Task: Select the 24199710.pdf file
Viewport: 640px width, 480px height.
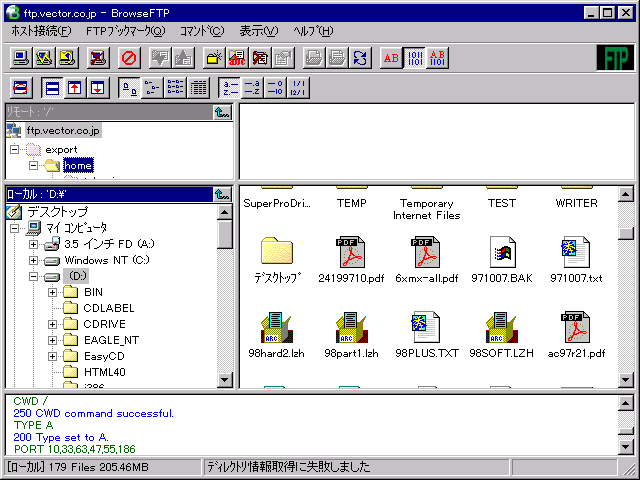Action: (351, 260)
